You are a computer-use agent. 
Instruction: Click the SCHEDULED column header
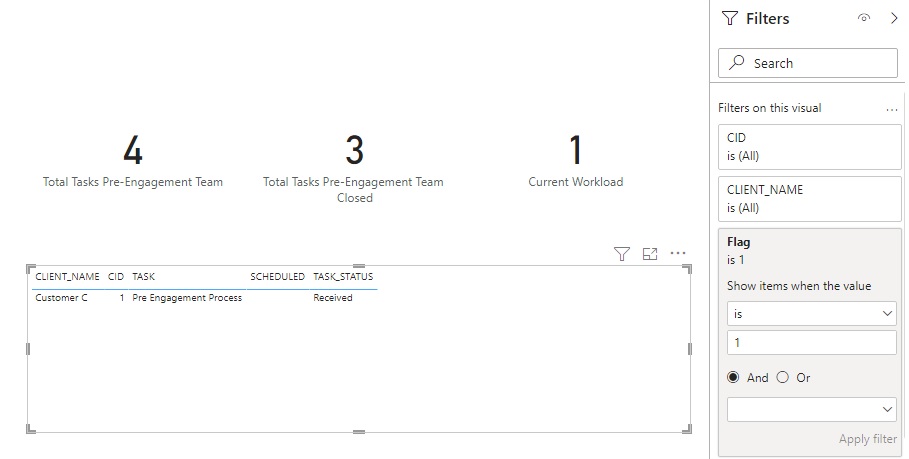[x=278, y=276]
